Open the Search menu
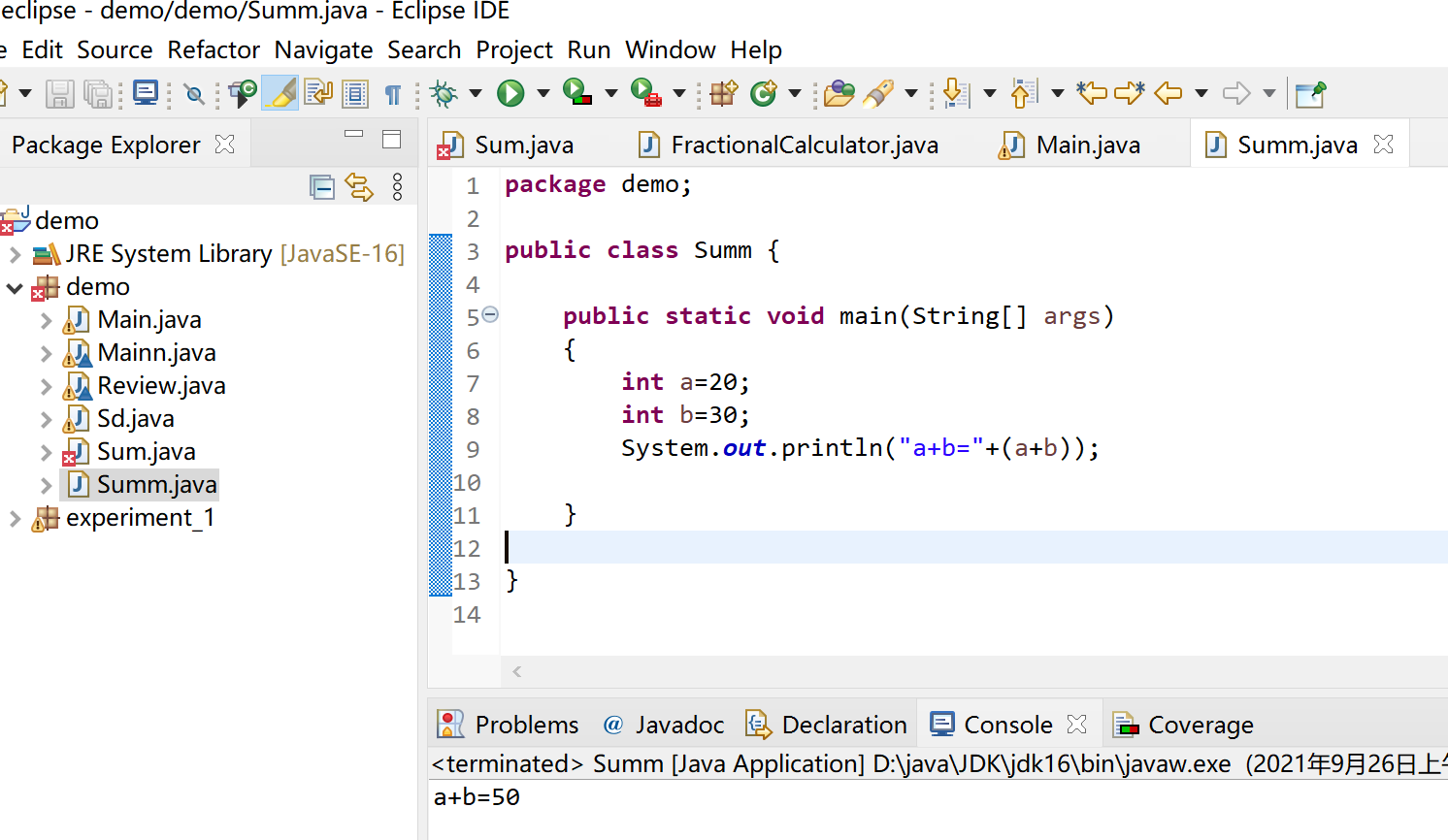 click(x=424, y=49)
